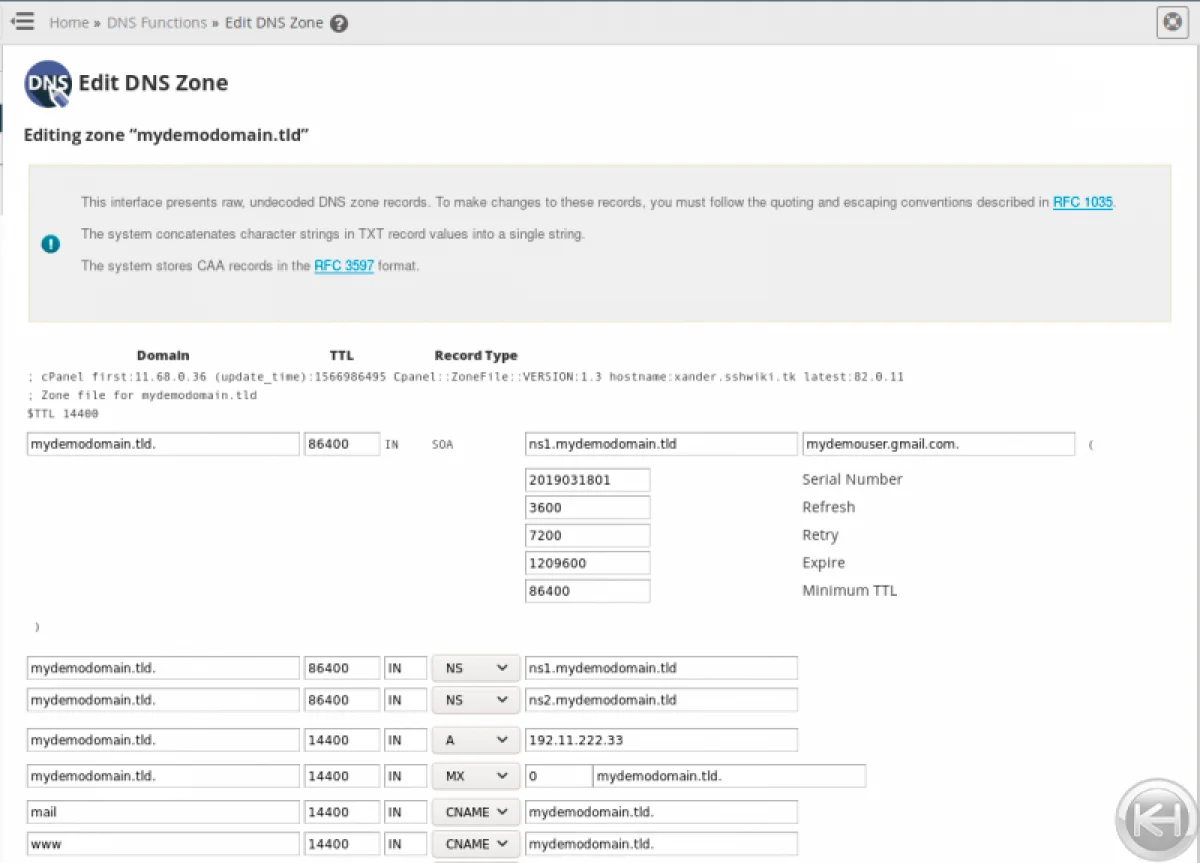Click the help question mark icon
Viewport: 1200px width, 863px height.
339,23
